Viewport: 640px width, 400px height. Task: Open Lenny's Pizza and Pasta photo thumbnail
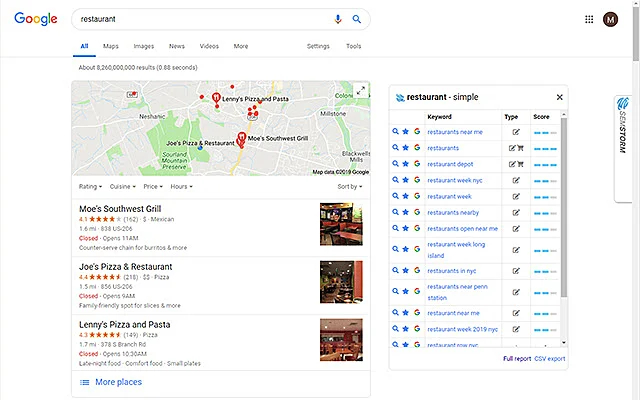pyautogui.click(x=341, y=340)
